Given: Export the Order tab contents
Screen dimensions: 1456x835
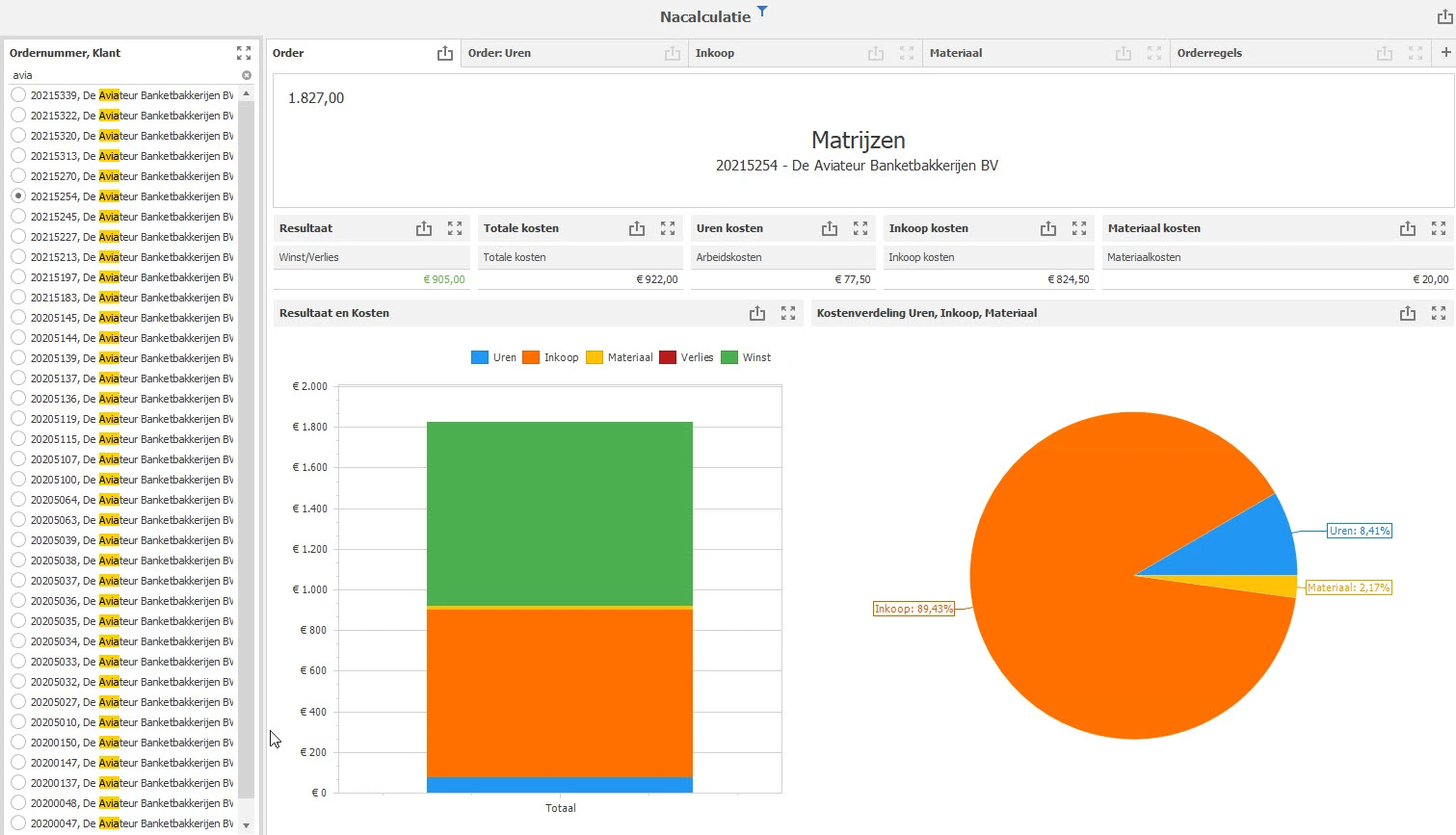Looking at the screenshot, I should (x=444, y=53).
